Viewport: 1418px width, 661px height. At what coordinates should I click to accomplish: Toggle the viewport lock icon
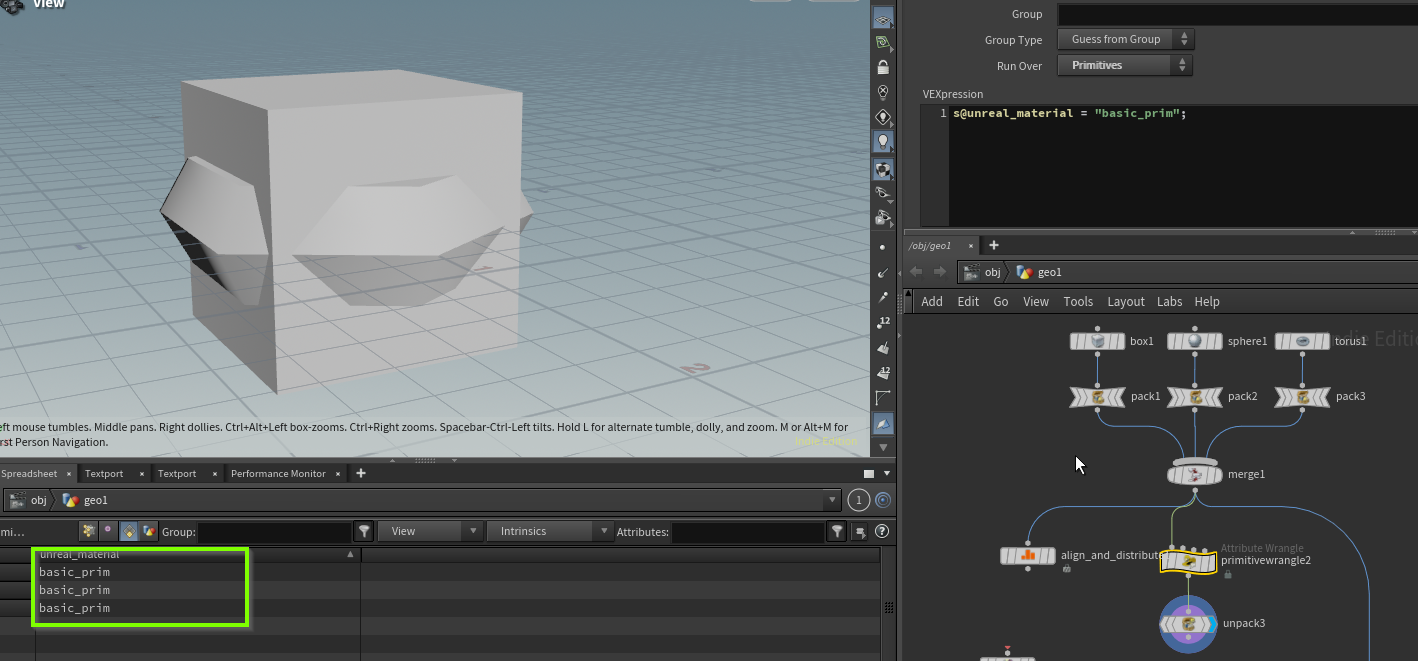pos(883,68)
